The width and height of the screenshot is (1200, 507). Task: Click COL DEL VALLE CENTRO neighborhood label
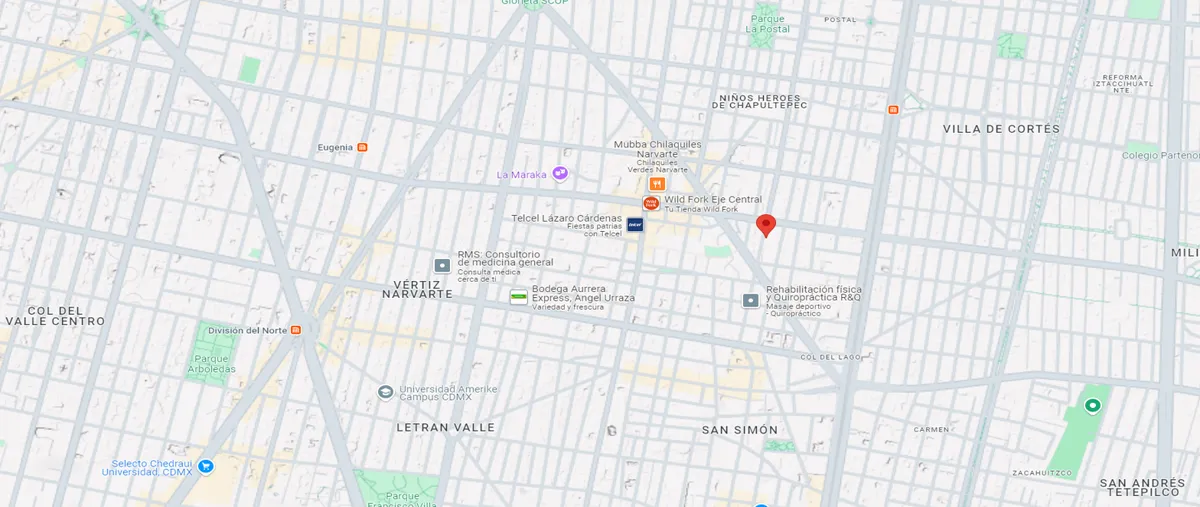tap(54, 316)
